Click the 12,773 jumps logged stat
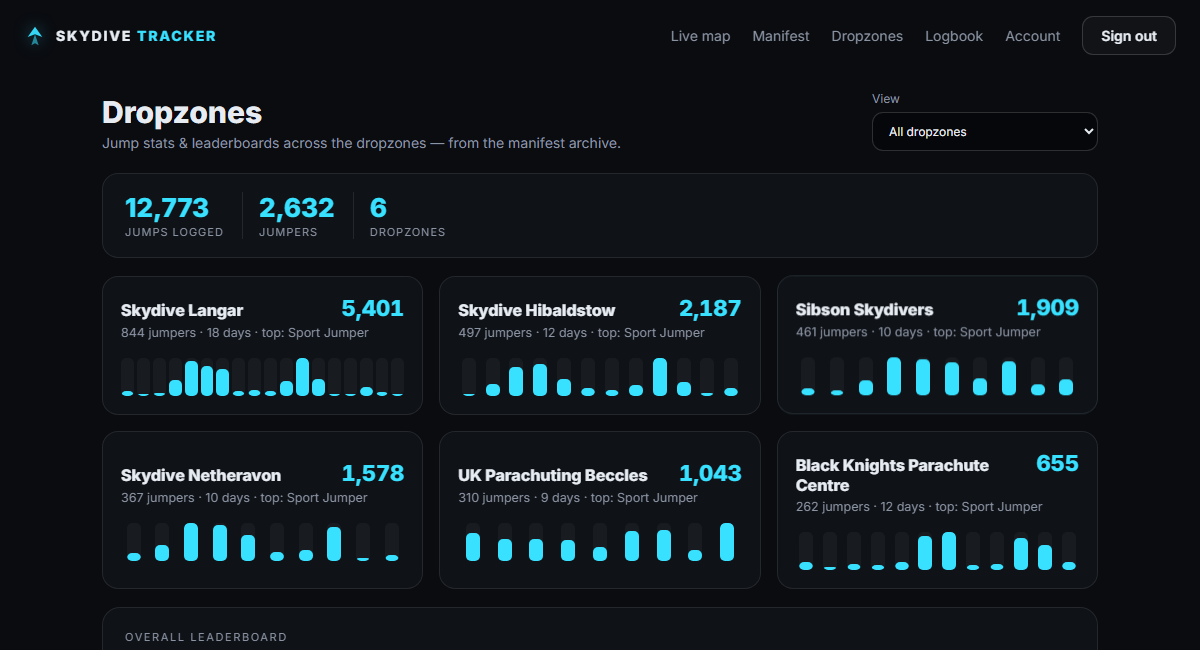Screen dimensions: 1200x650 [x=174, y=216]
